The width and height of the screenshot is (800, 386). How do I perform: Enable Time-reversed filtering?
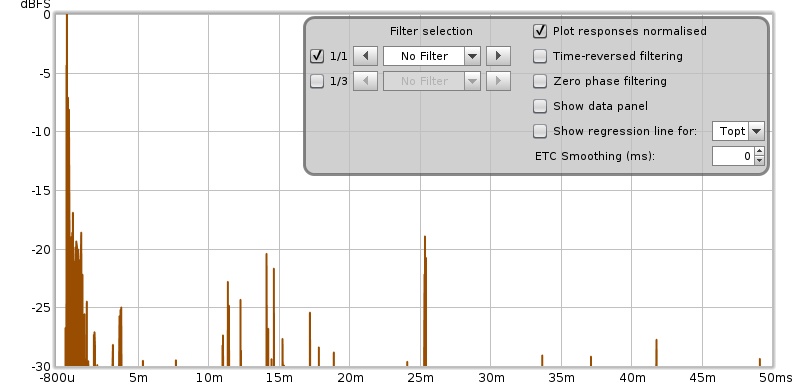(540, 56)
